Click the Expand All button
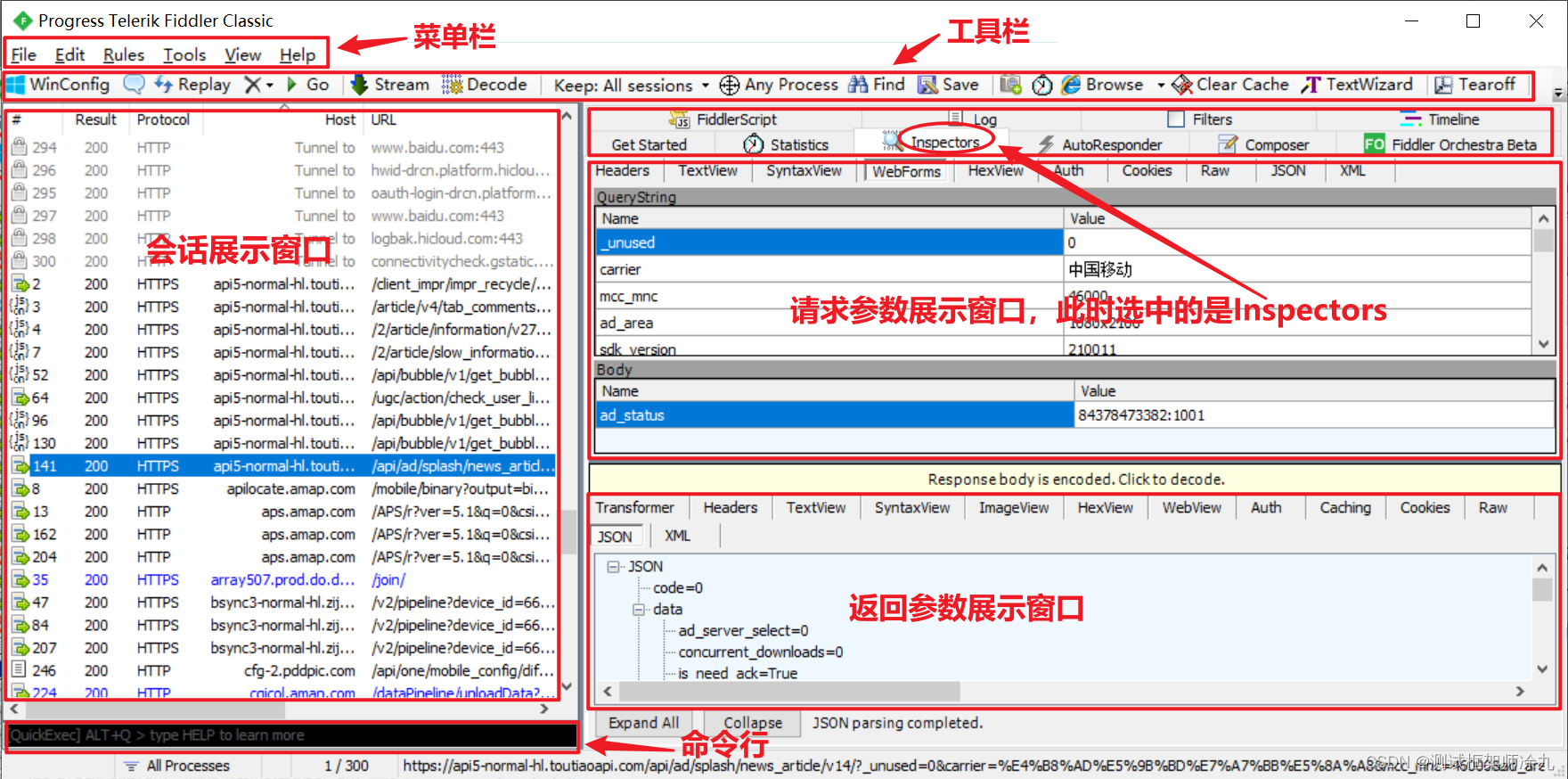 pyautogui.click(x=643, y=723)
